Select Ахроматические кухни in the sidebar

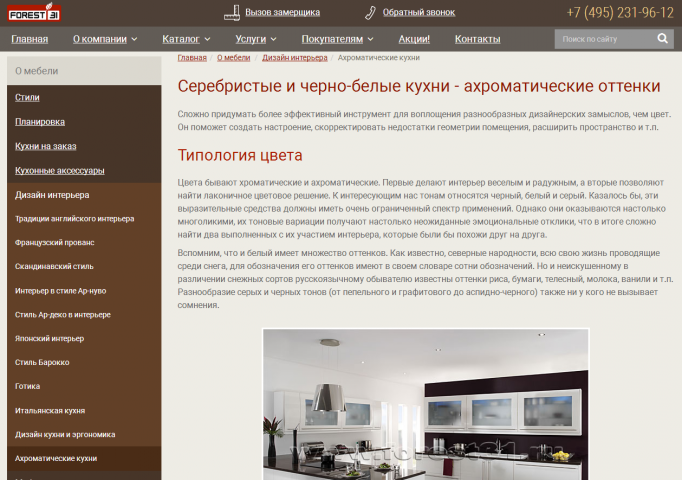56,458
